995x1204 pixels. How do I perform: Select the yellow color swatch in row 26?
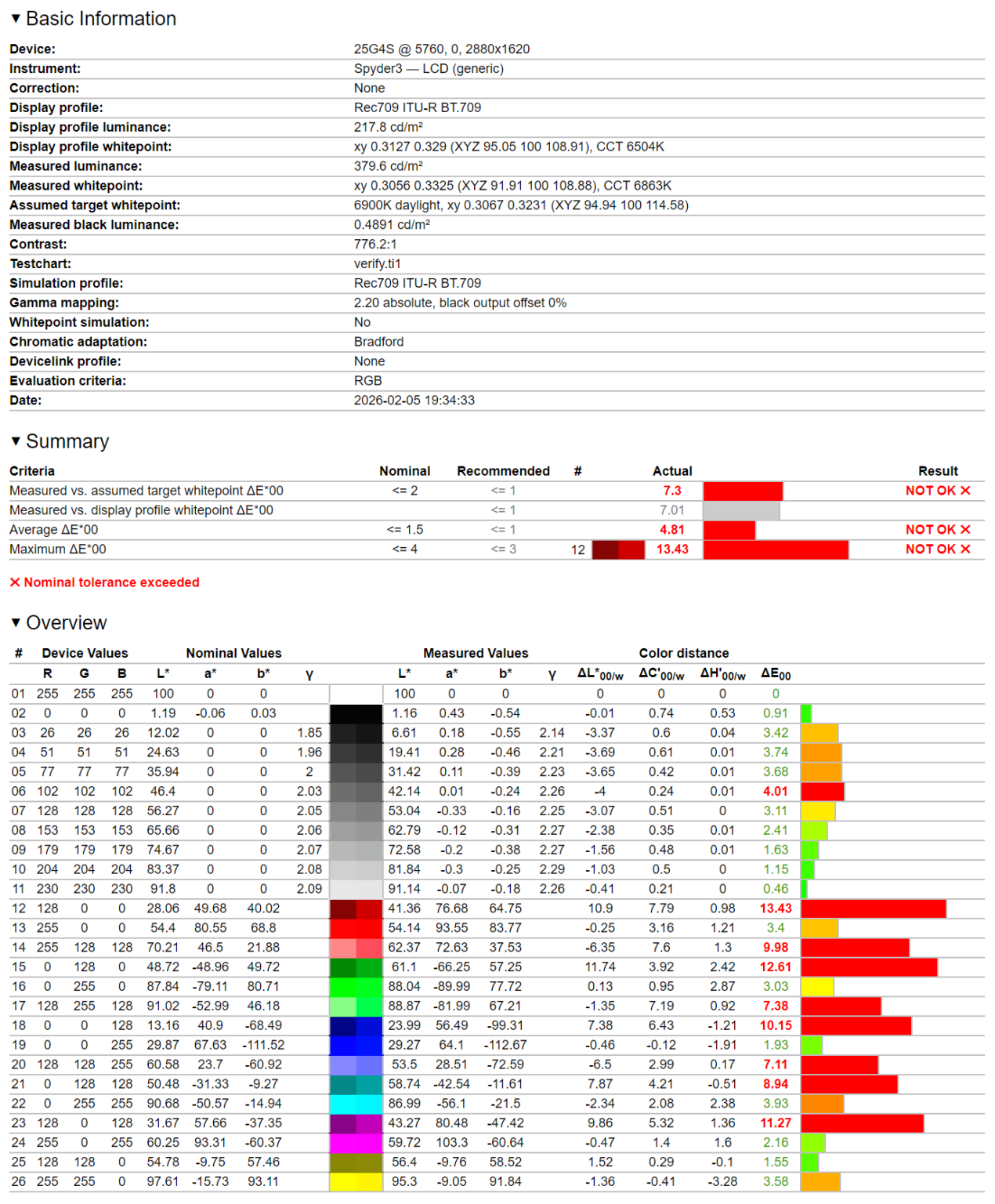[356, 1182]
